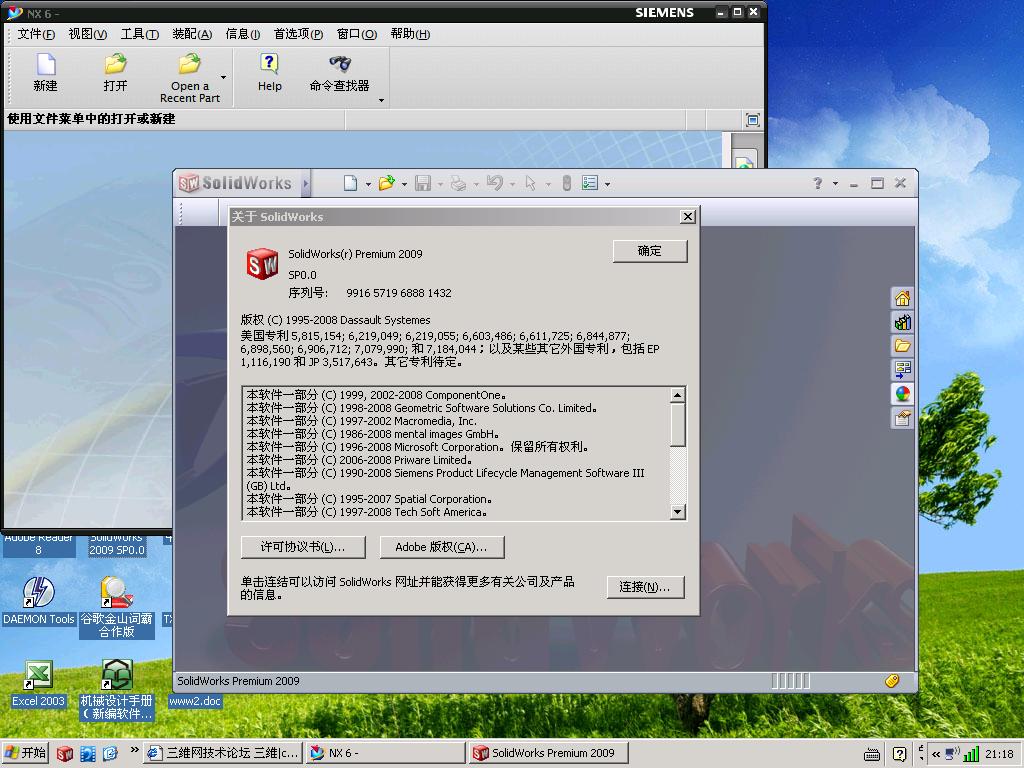
Task: Click the SolidWorks Print icon
Action: [x=458, y=184]
